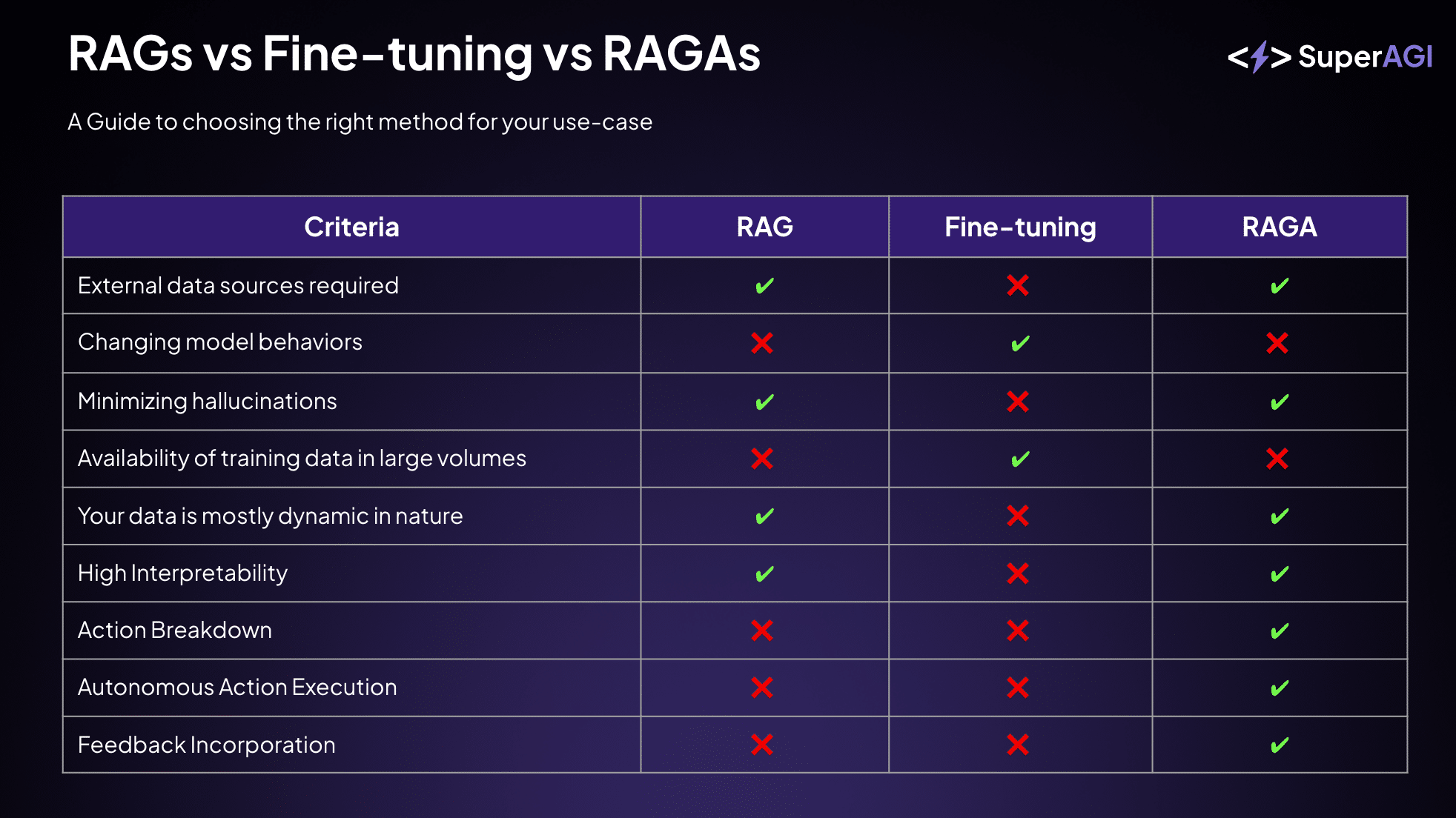This screenshot has height=818, width=1456.
Task: Click the RAG red cross for Changing model behaviors
Action: pyautogui.click(x=762, y=343)
